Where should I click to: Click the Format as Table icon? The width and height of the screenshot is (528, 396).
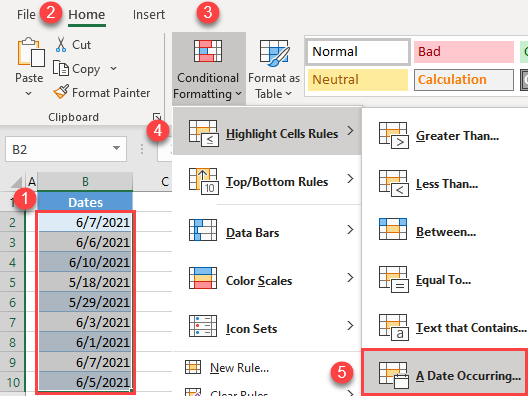(274, 53)
